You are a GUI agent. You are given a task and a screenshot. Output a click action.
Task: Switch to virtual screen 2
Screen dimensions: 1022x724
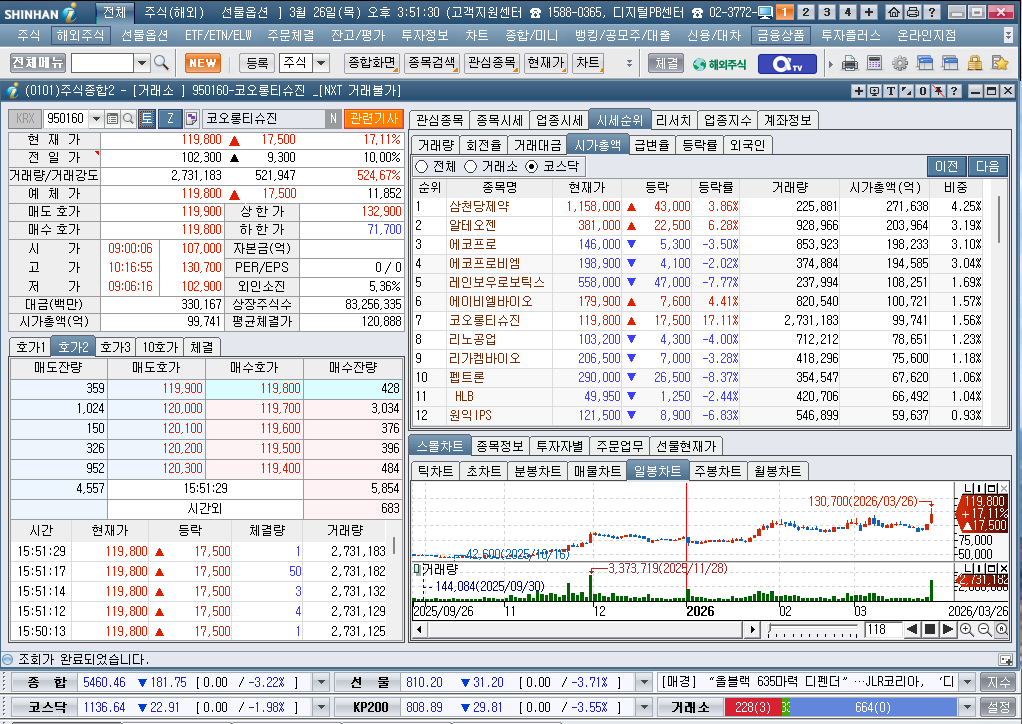pyautogui.click(x=806, y=12)
